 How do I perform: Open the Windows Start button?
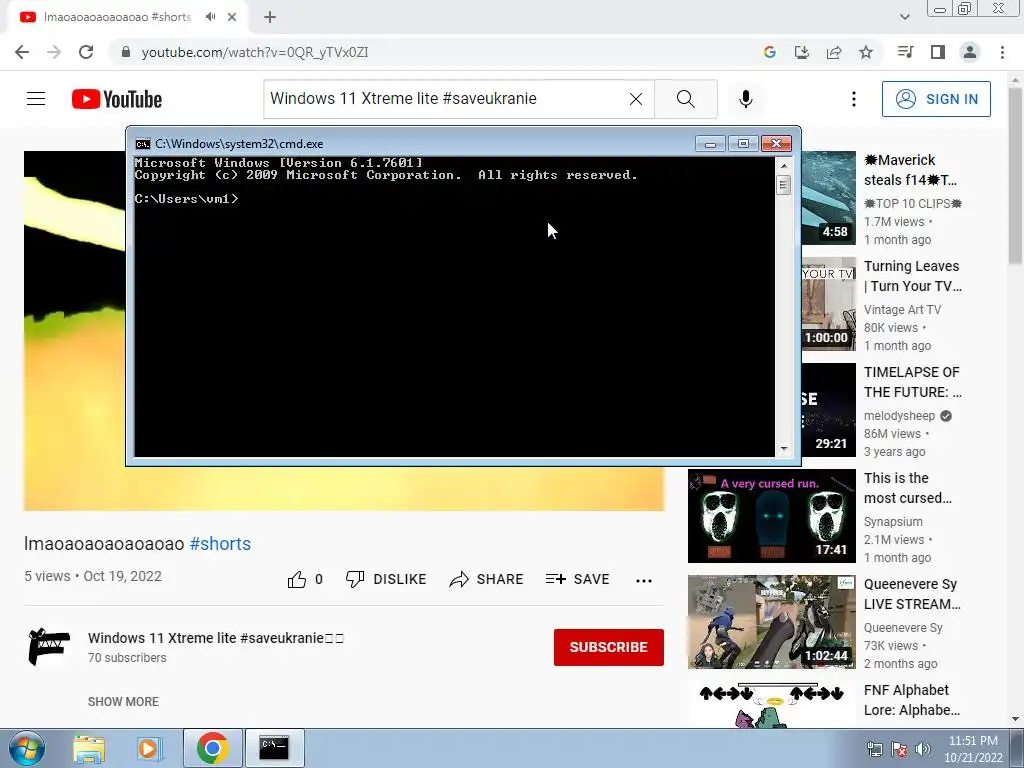pyautogui.click(x=26, y=748)
